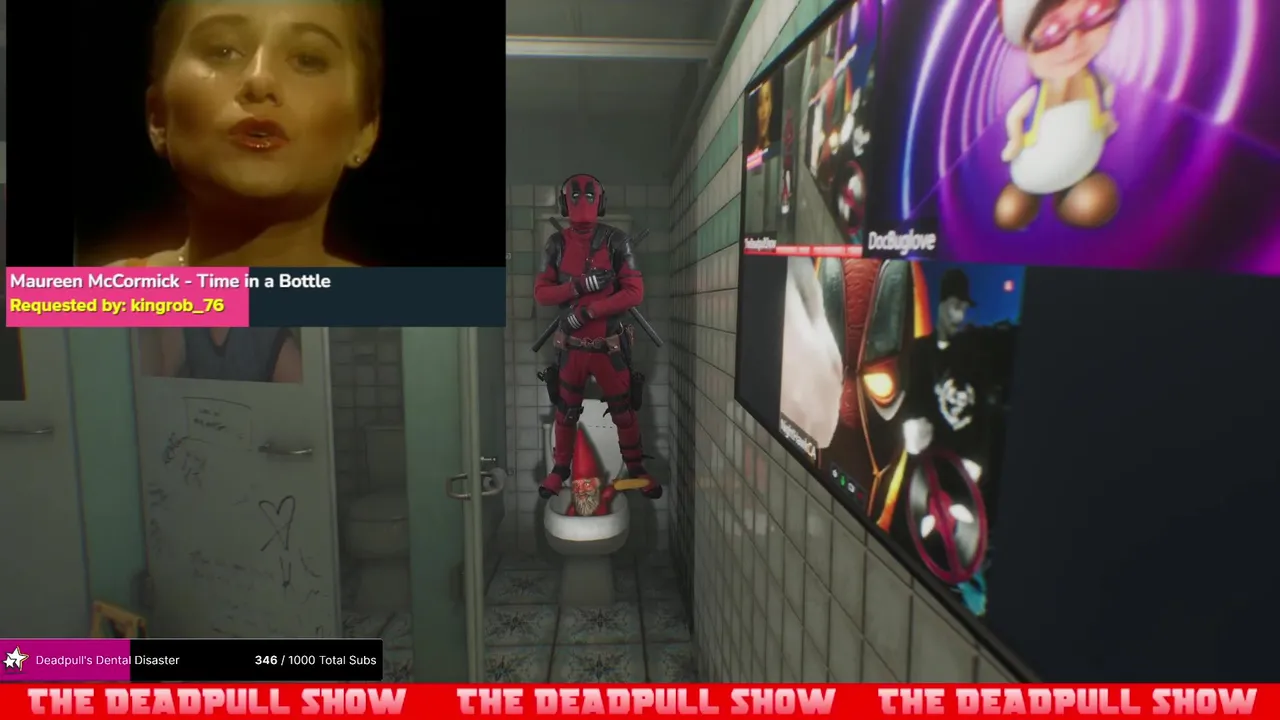Click the 'Requested by: kingrob_76' label

click(x=117, y=306)
